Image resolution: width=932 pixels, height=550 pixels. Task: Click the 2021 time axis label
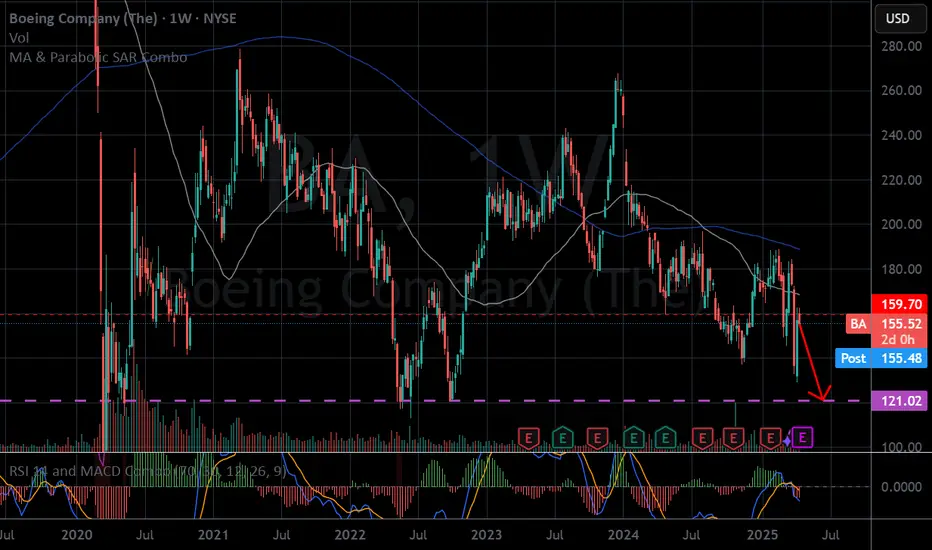[x=213, y=535]
